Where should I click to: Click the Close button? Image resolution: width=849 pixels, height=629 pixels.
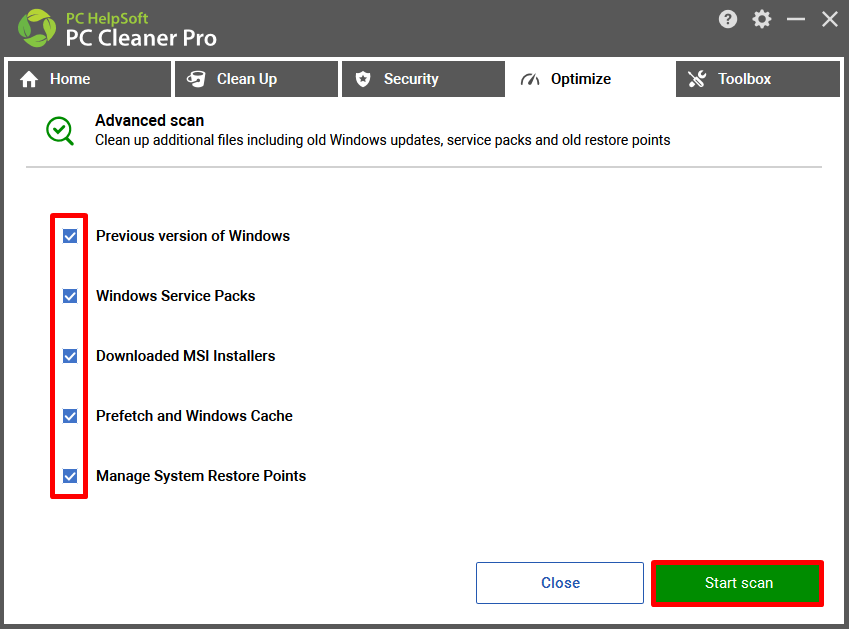[x=560, y=583]
